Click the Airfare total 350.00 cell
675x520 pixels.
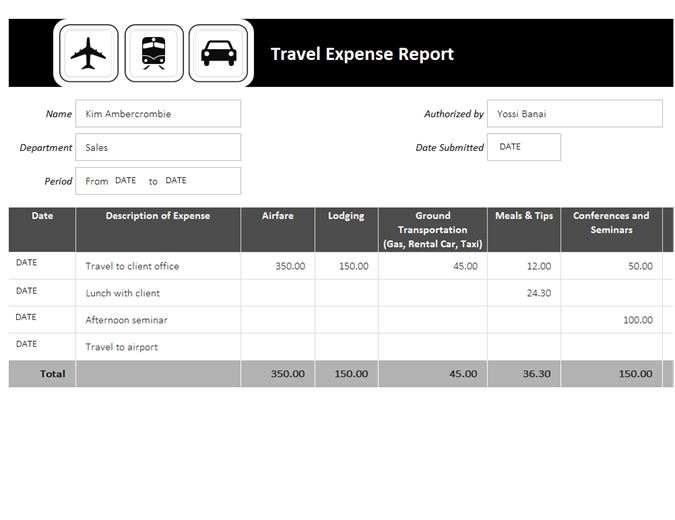click(278, 374)
